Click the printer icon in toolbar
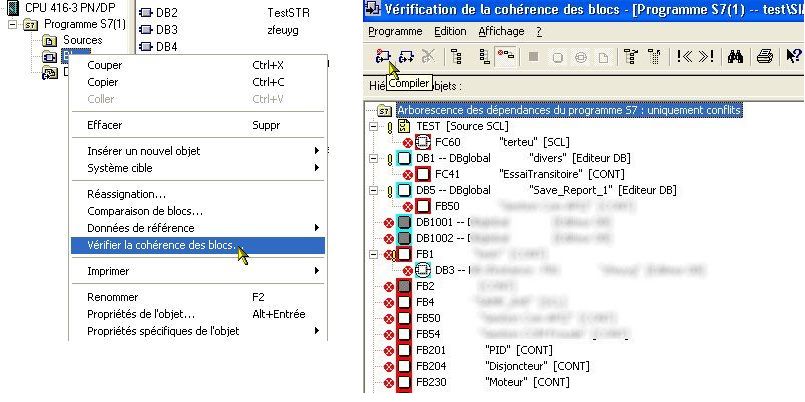Screen dimensions: 805x402 764,56
